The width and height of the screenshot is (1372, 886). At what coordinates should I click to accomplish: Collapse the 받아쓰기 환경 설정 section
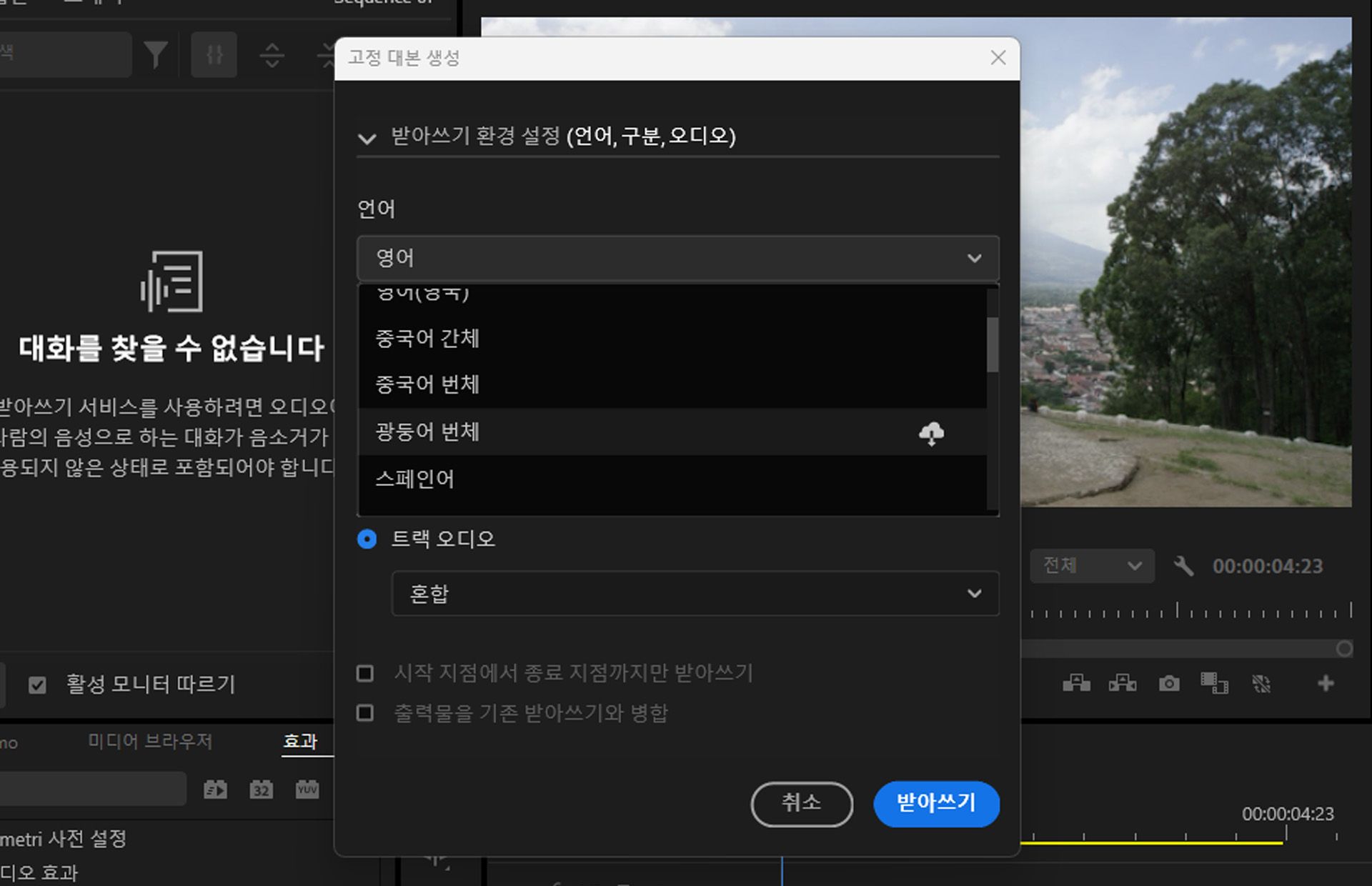point(367,139)
